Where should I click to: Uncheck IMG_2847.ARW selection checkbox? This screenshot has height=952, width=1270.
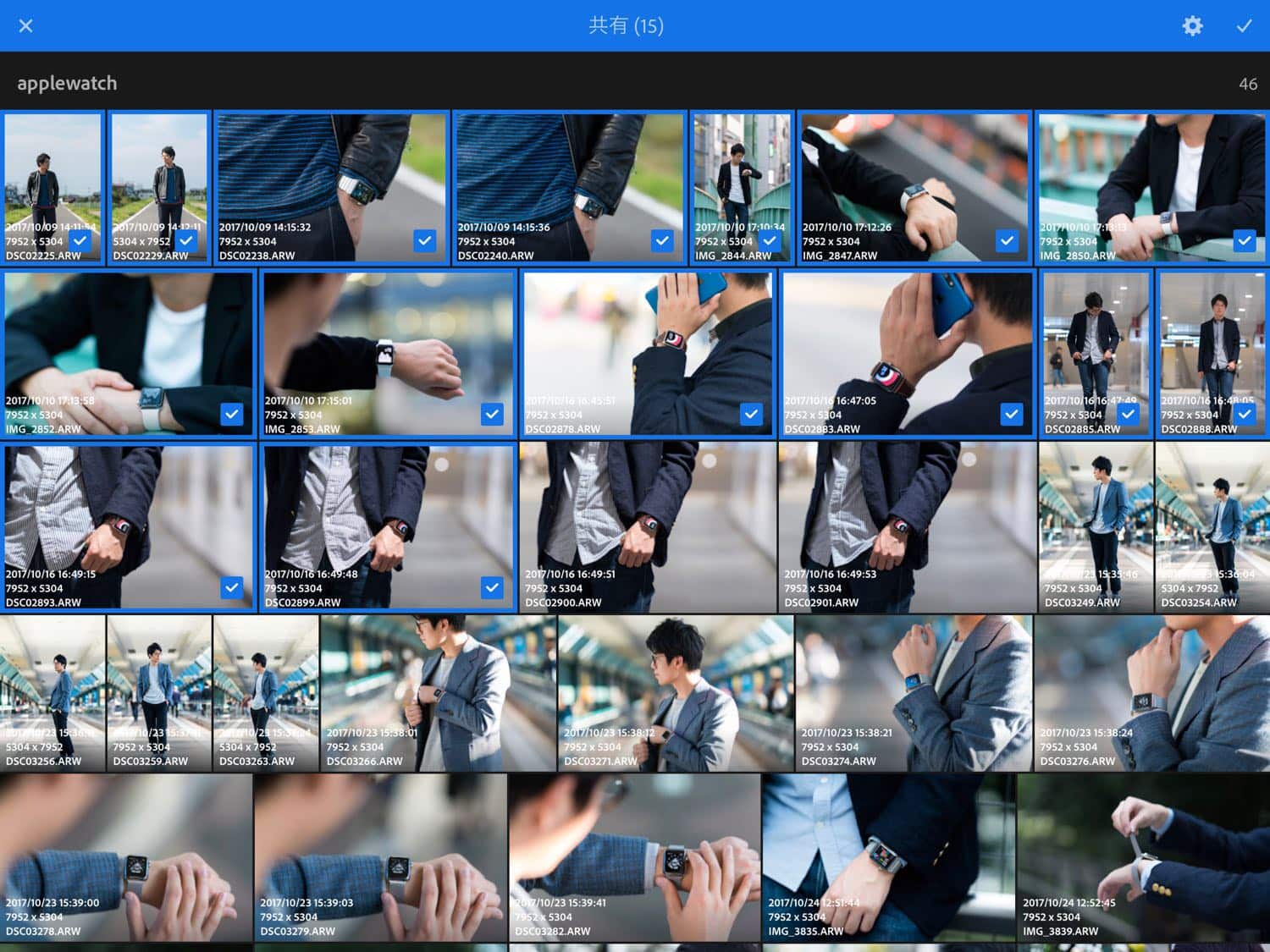1006,240
